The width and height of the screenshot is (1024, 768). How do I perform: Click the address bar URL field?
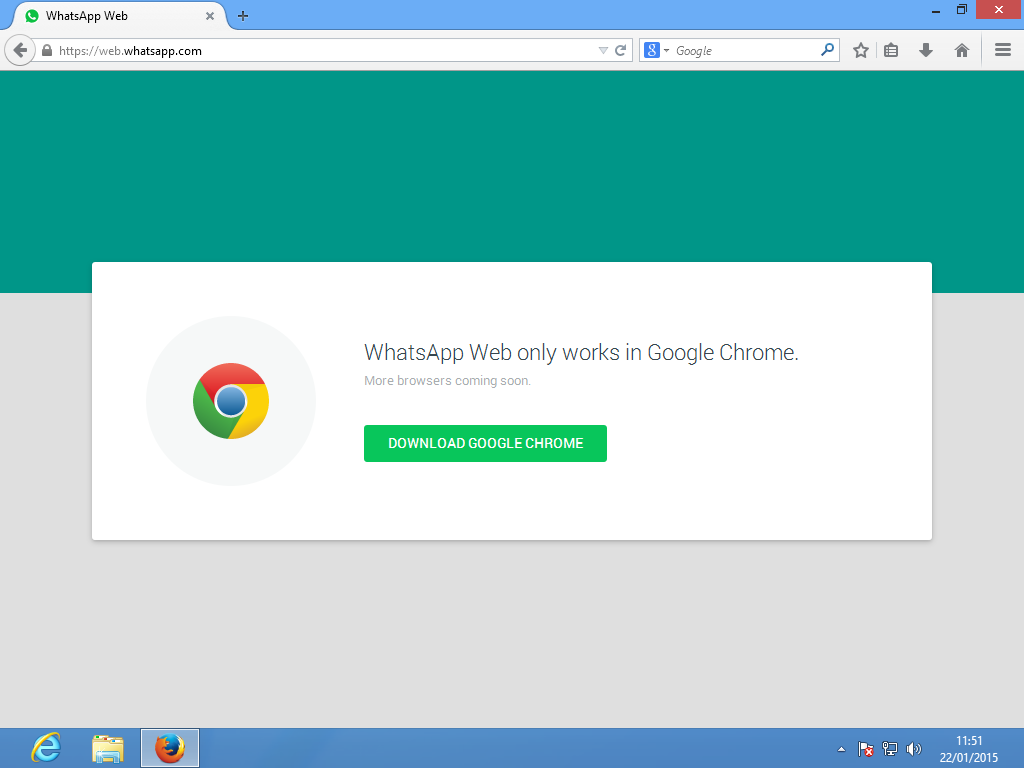[x=320, y=50]
